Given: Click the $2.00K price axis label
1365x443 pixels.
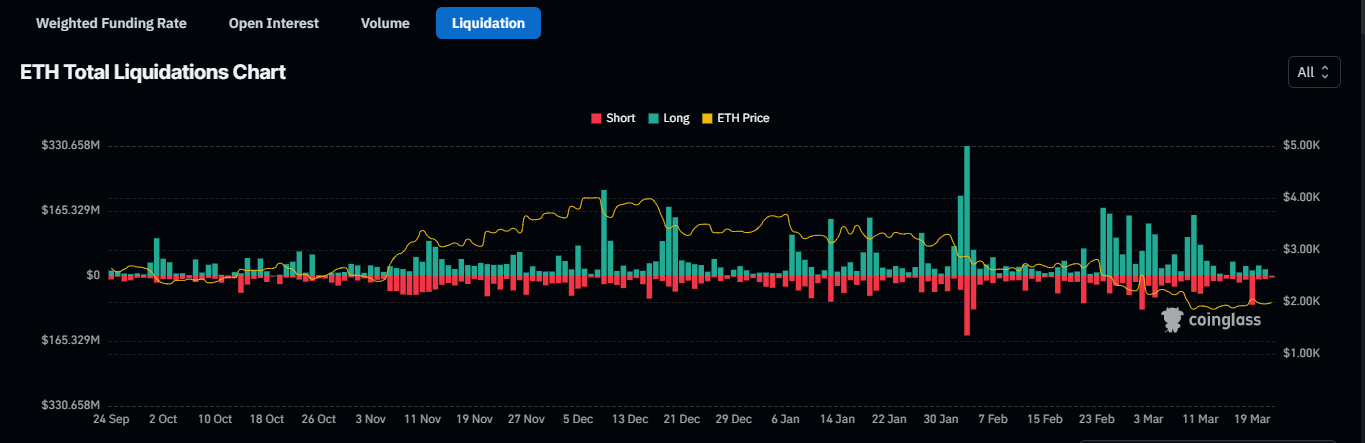Looking at the screenshot, I should (1300, 301).
